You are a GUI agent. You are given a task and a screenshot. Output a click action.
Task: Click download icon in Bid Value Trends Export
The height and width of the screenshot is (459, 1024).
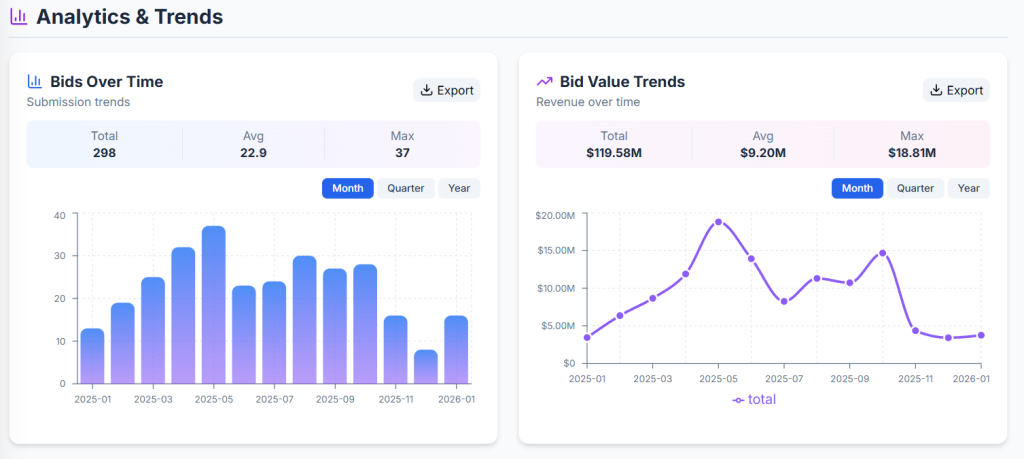[937, 90]
